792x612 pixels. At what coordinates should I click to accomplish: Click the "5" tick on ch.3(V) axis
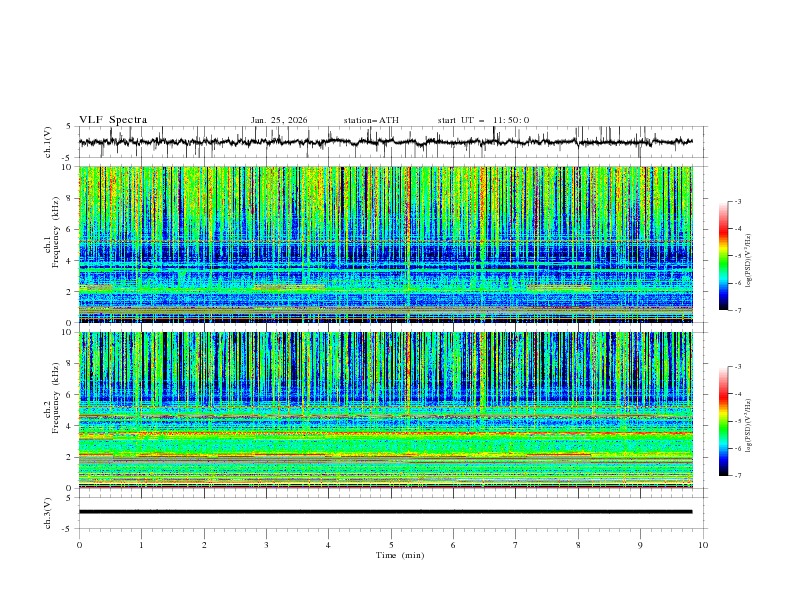pos(69,498)
